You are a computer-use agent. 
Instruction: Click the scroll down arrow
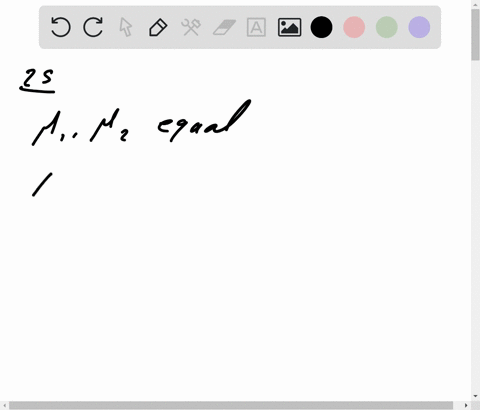tap(475, 396)
